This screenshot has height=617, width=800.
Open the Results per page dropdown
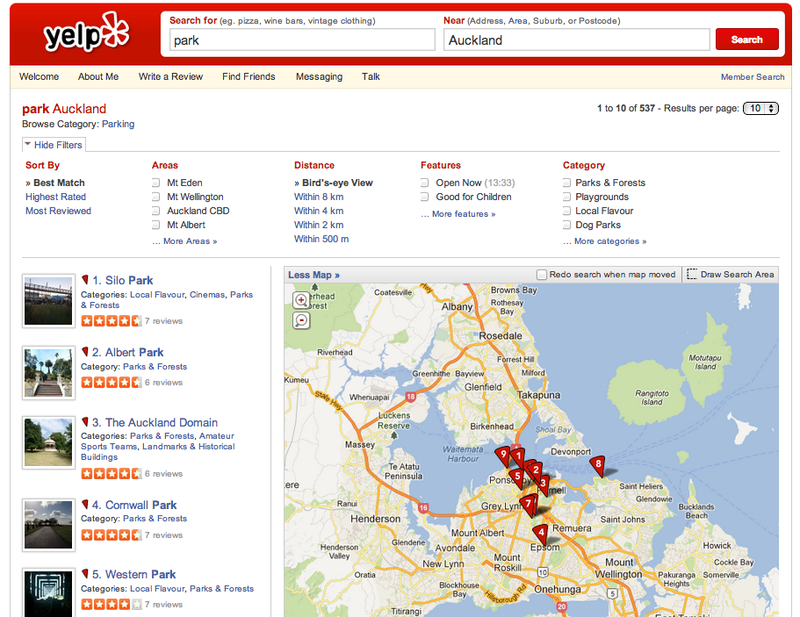(761, 108)
